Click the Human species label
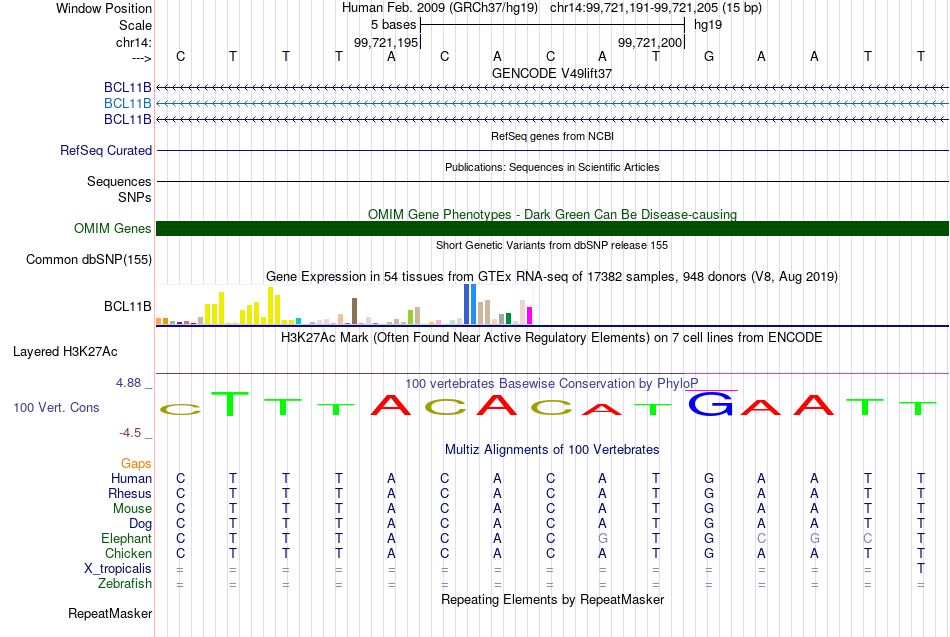Image resolution: width=950 pixels, height=637 pixels. (x=131, y=479)
